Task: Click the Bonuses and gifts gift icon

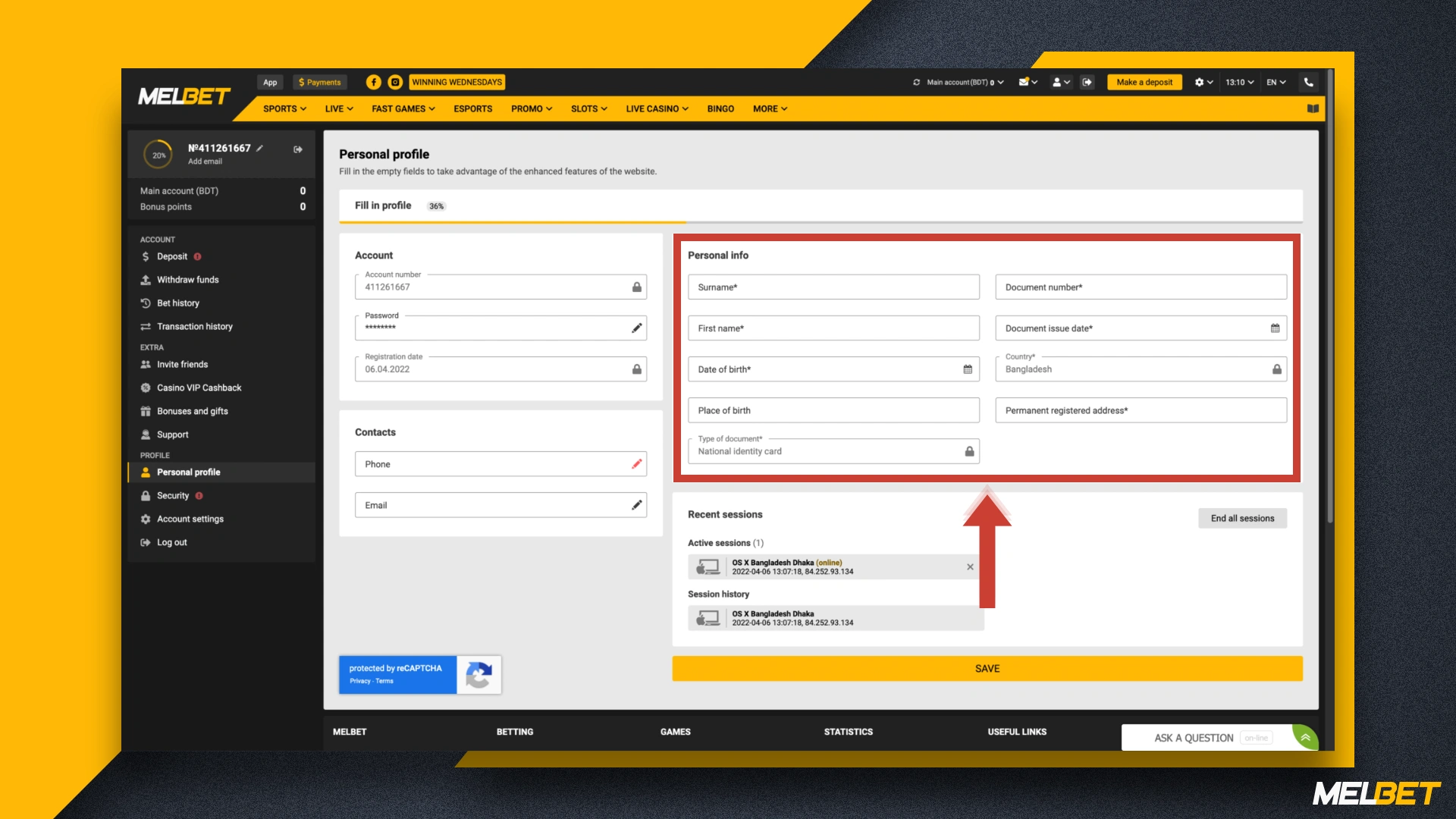Action: [x=146, y=411]
